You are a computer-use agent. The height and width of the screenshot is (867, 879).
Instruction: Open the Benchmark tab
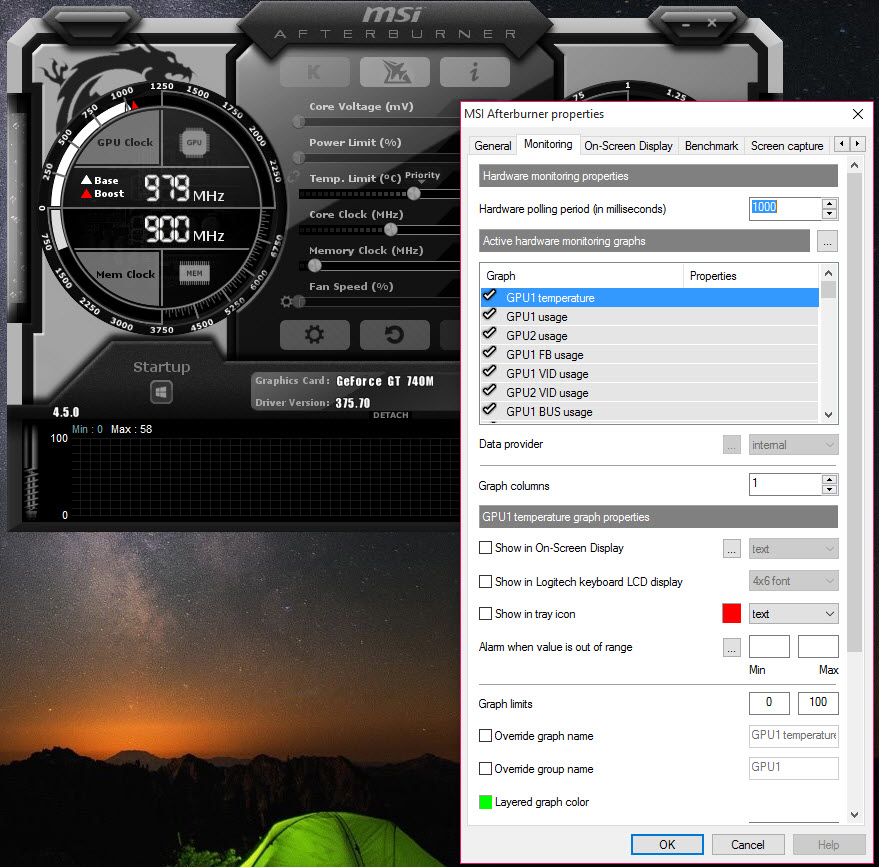pos(711,146)
